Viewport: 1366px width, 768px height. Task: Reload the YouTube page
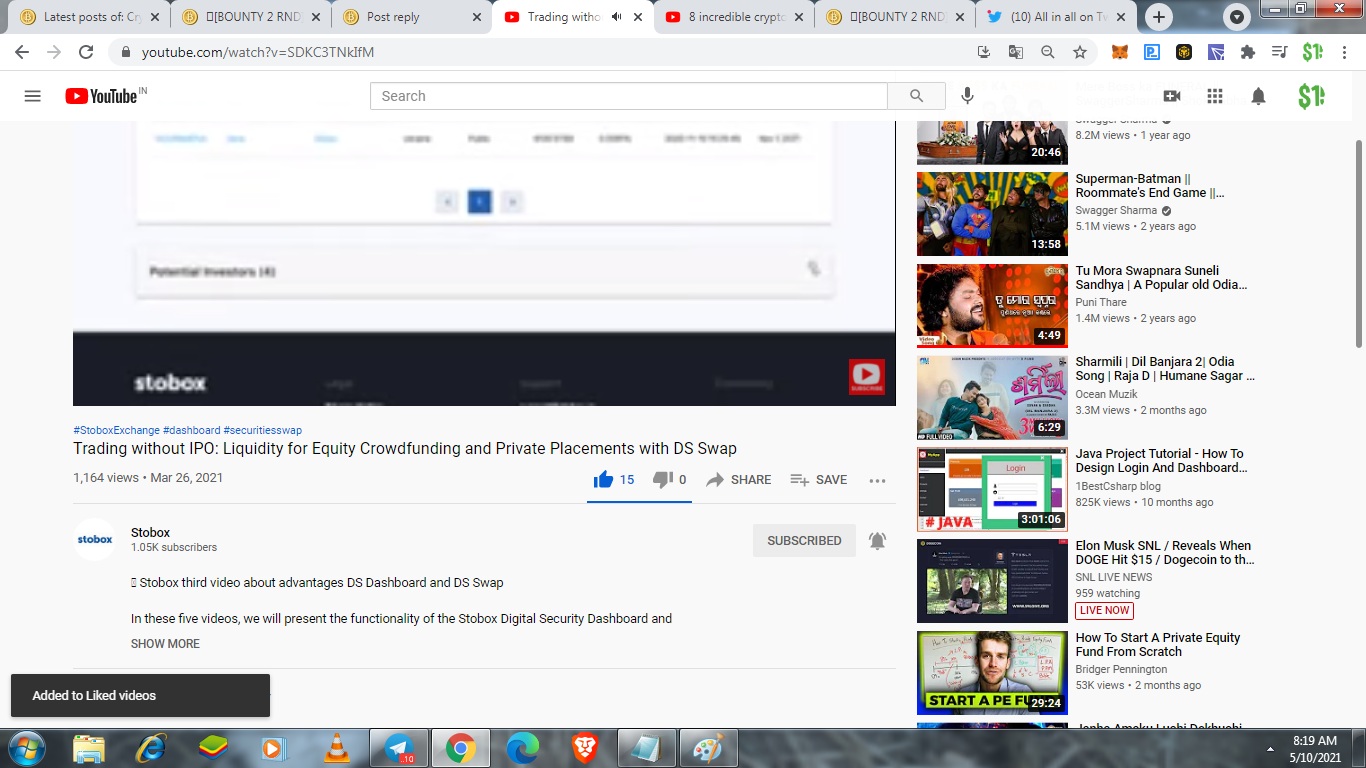86,52
